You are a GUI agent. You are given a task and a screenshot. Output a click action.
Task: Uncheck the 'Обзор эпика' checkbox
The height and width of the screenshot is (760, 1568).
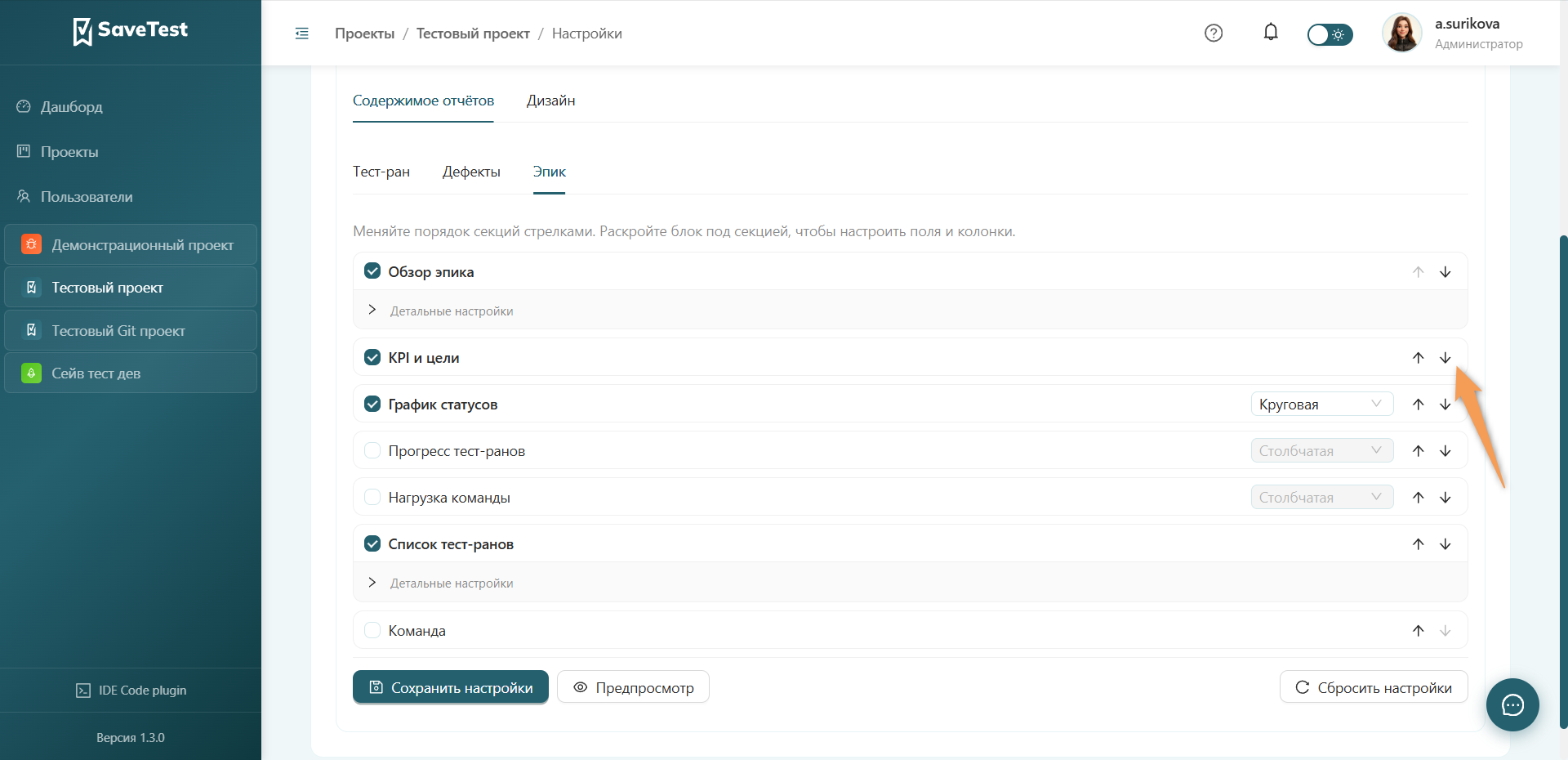pyautogui.click(x=372, y=271)
